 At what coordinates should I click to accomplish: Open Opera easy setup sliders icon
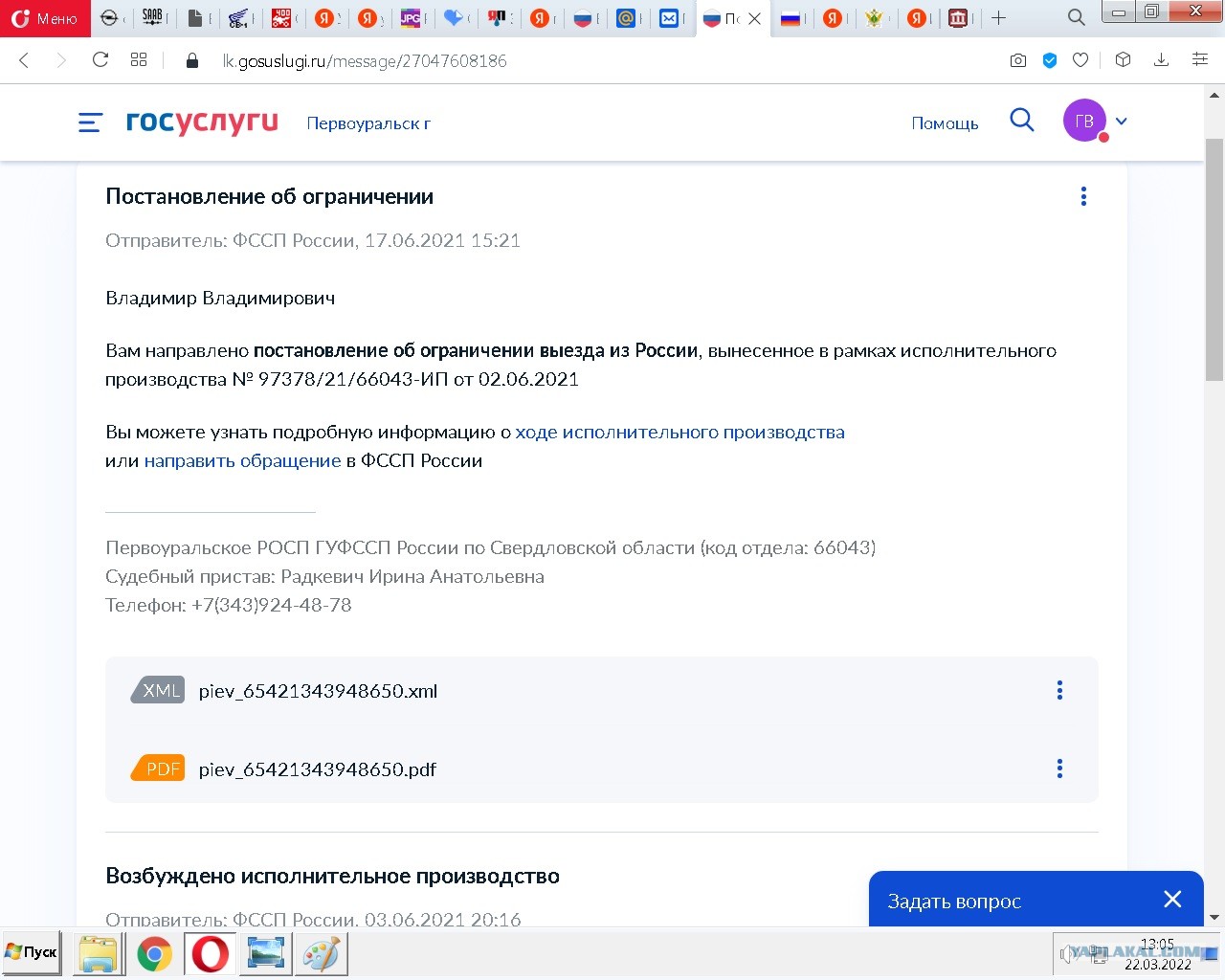[x=1199, y=60]
